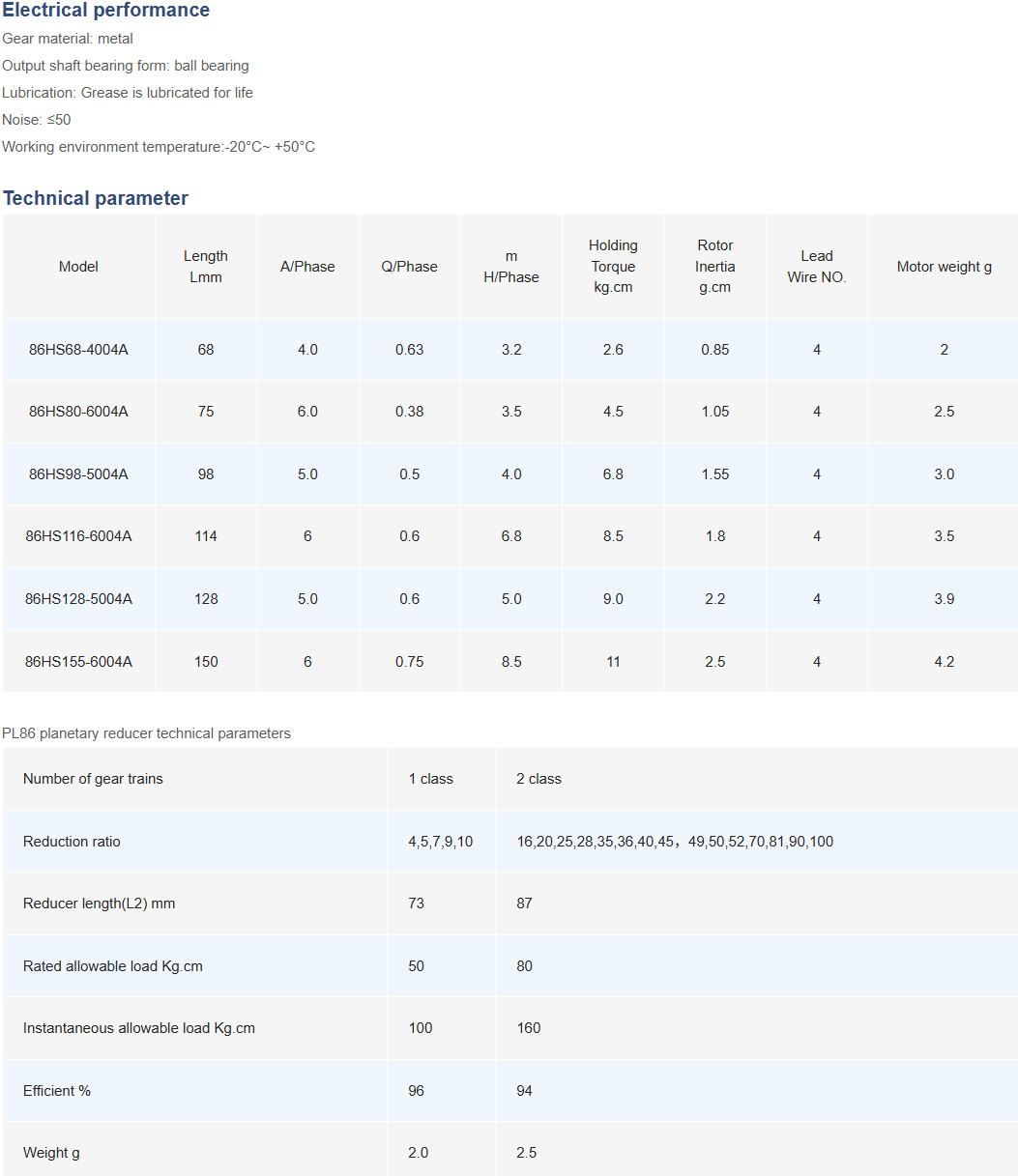
Task: Click the Electrical performance heading
Action: (105, 11)
